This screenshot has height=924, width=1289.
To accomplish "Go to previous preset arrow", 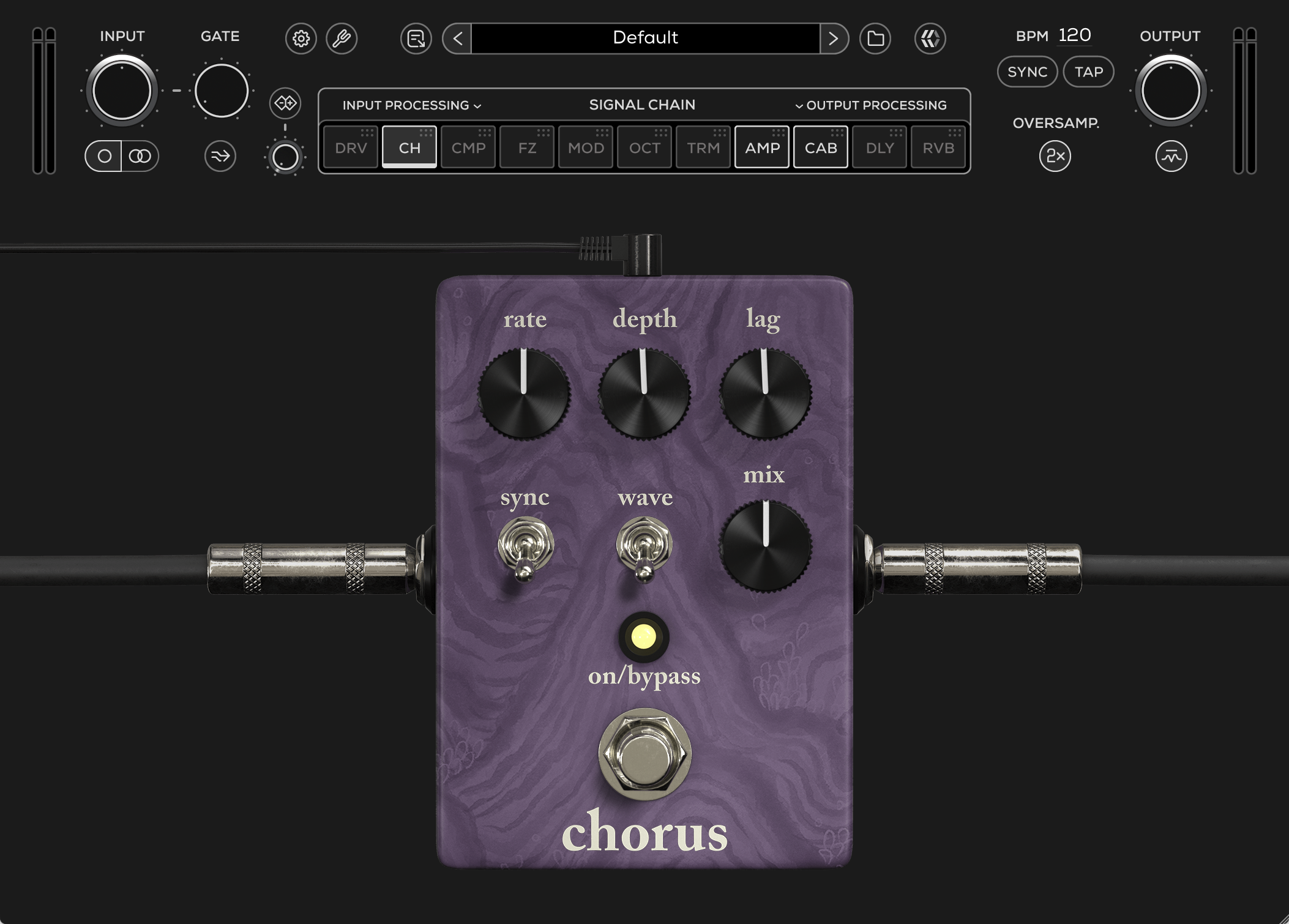I will tap(457, 39).
